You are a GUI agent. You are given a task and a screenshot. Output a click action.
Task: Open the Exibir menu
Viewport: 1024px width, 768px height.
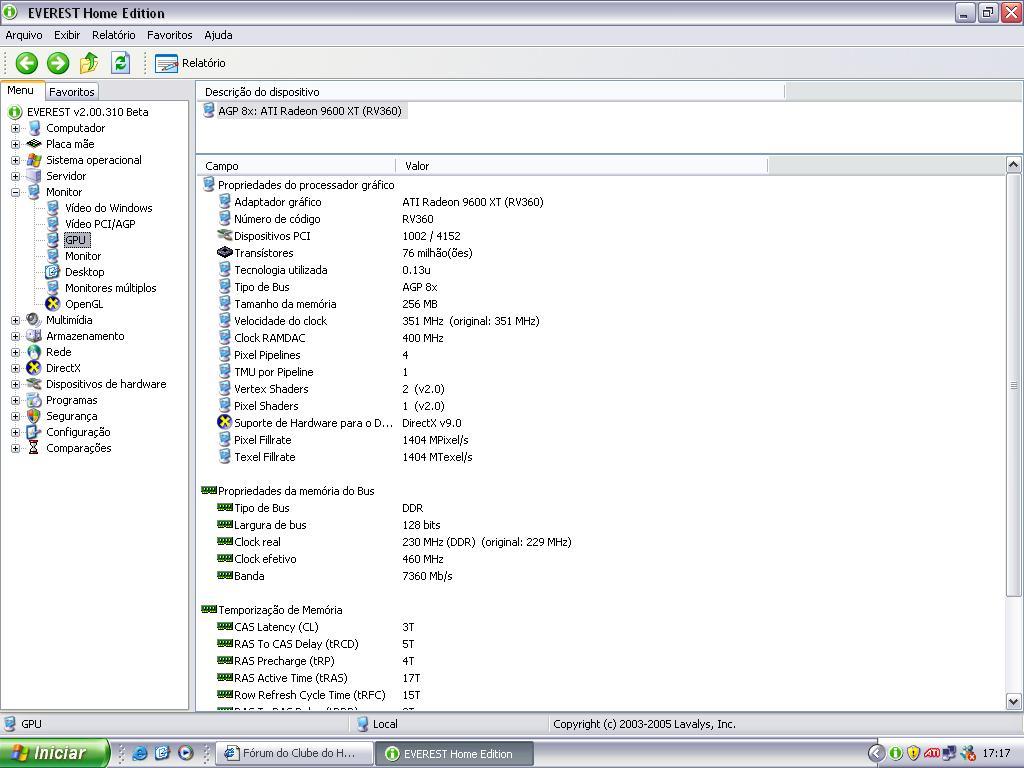[67, 35]
